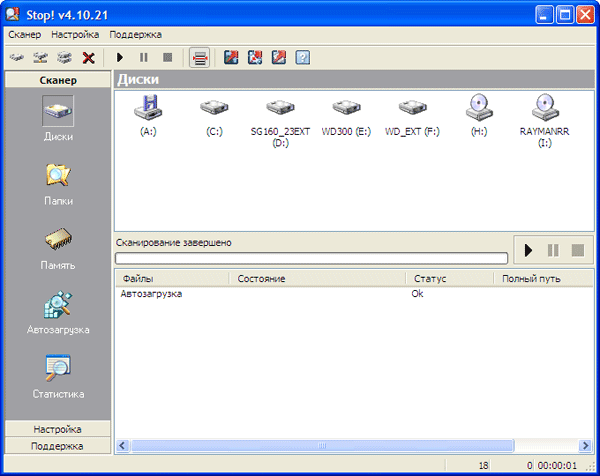Pause scanning using the toolbar pause icon
The width and height of the screenshot is (600, 476).
(x=143, y=58)
